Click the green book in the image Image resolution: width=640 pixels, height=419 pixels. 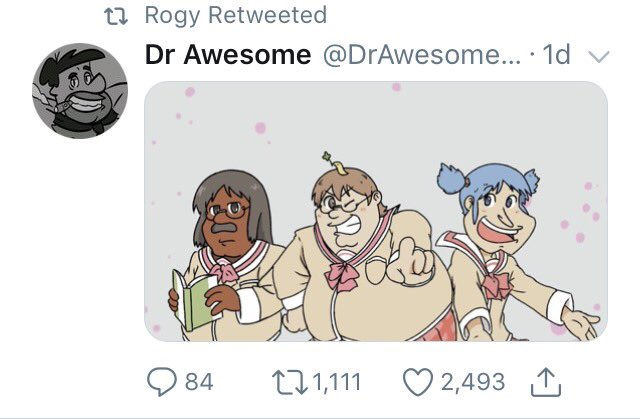pos(192,298)
